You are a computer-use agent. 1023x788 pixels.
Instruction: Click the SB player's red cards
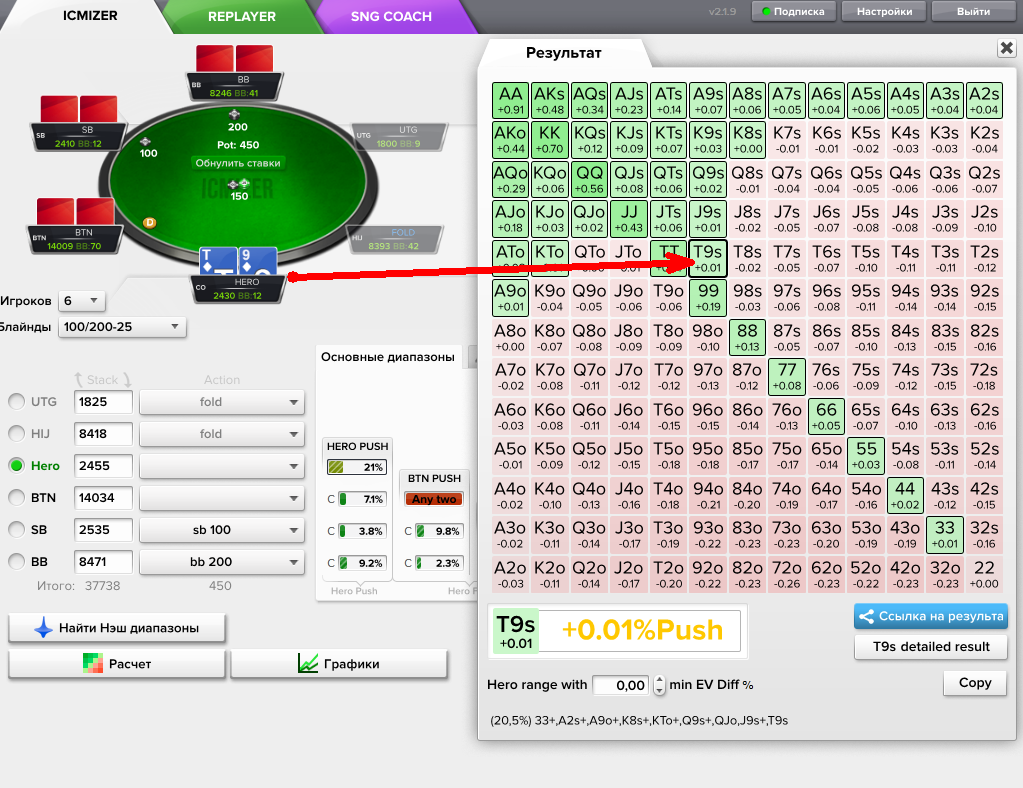(79, 109)
